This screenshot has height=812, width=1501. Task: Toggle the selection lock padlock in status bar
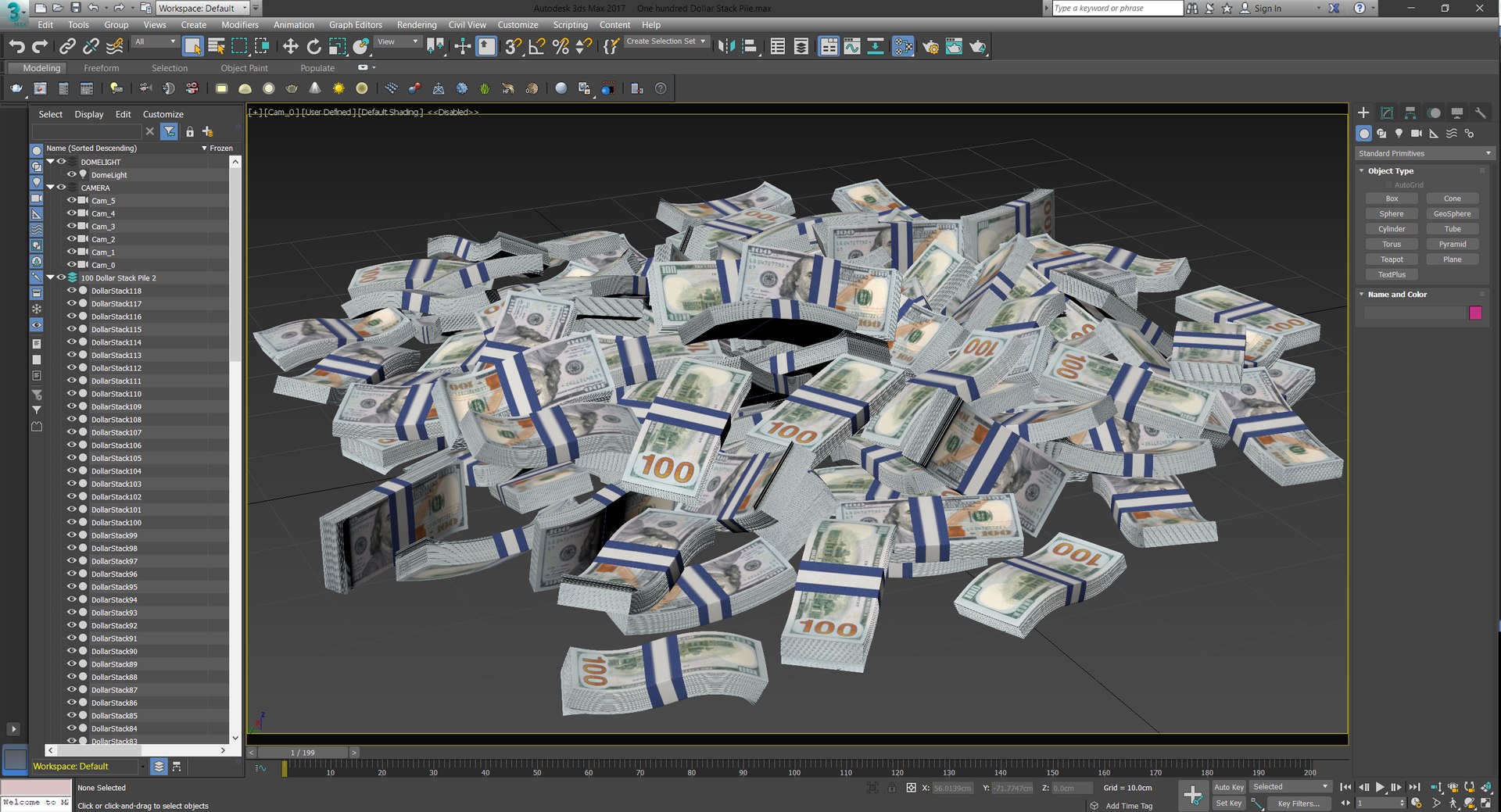[892, 788]
